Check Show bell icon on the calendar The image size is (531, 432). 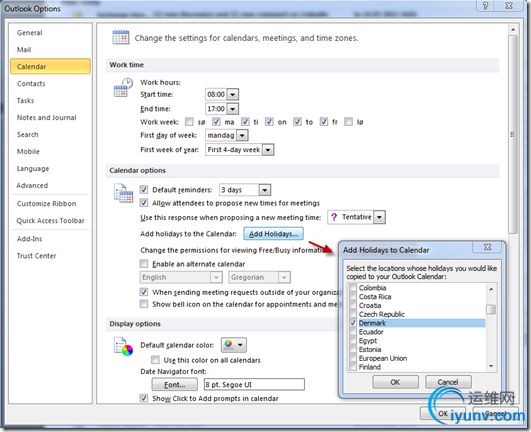coord(144,304)
